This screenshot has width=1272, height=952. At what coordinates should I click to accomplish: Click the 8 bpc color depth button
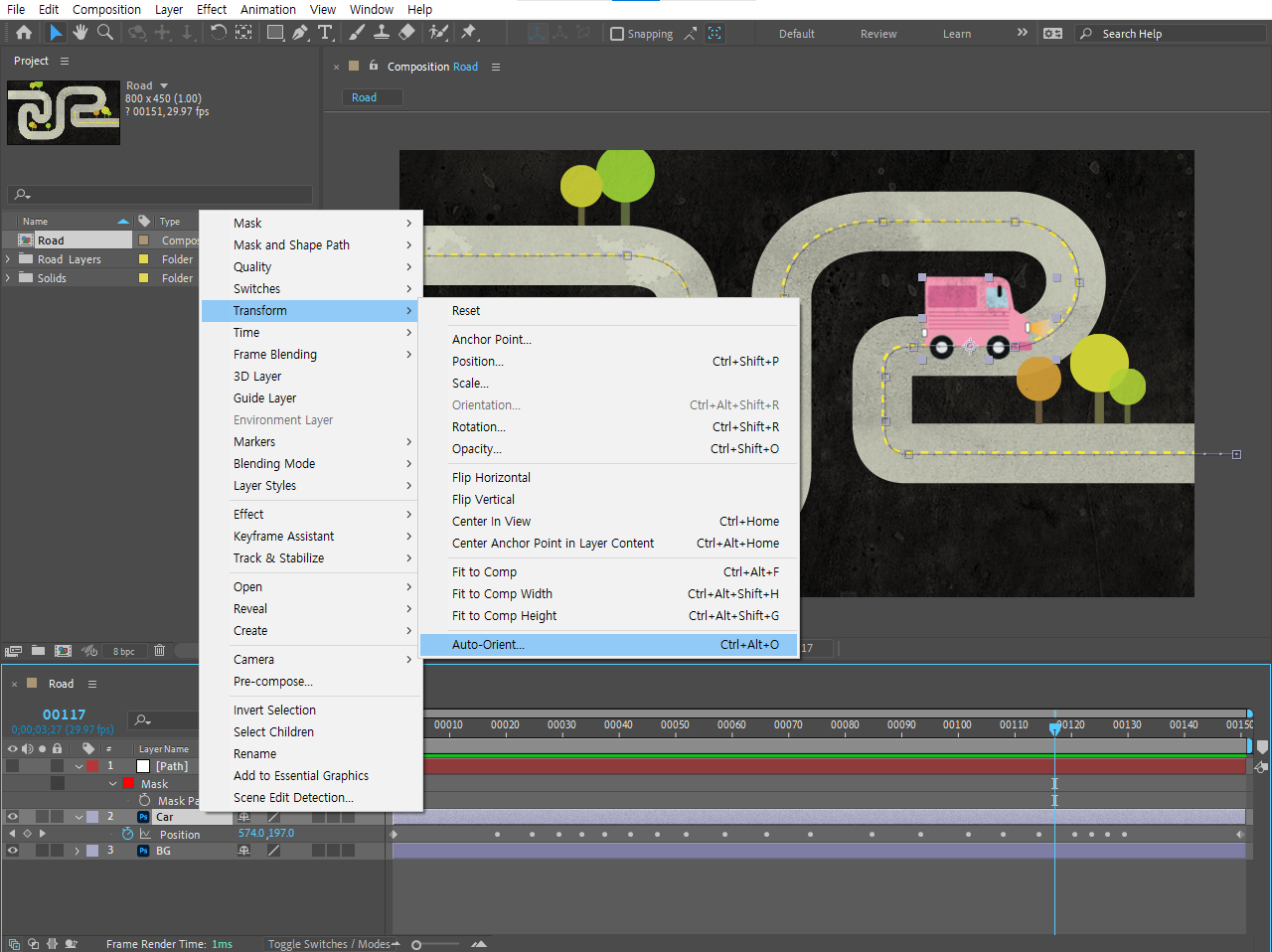pos(124,651)
